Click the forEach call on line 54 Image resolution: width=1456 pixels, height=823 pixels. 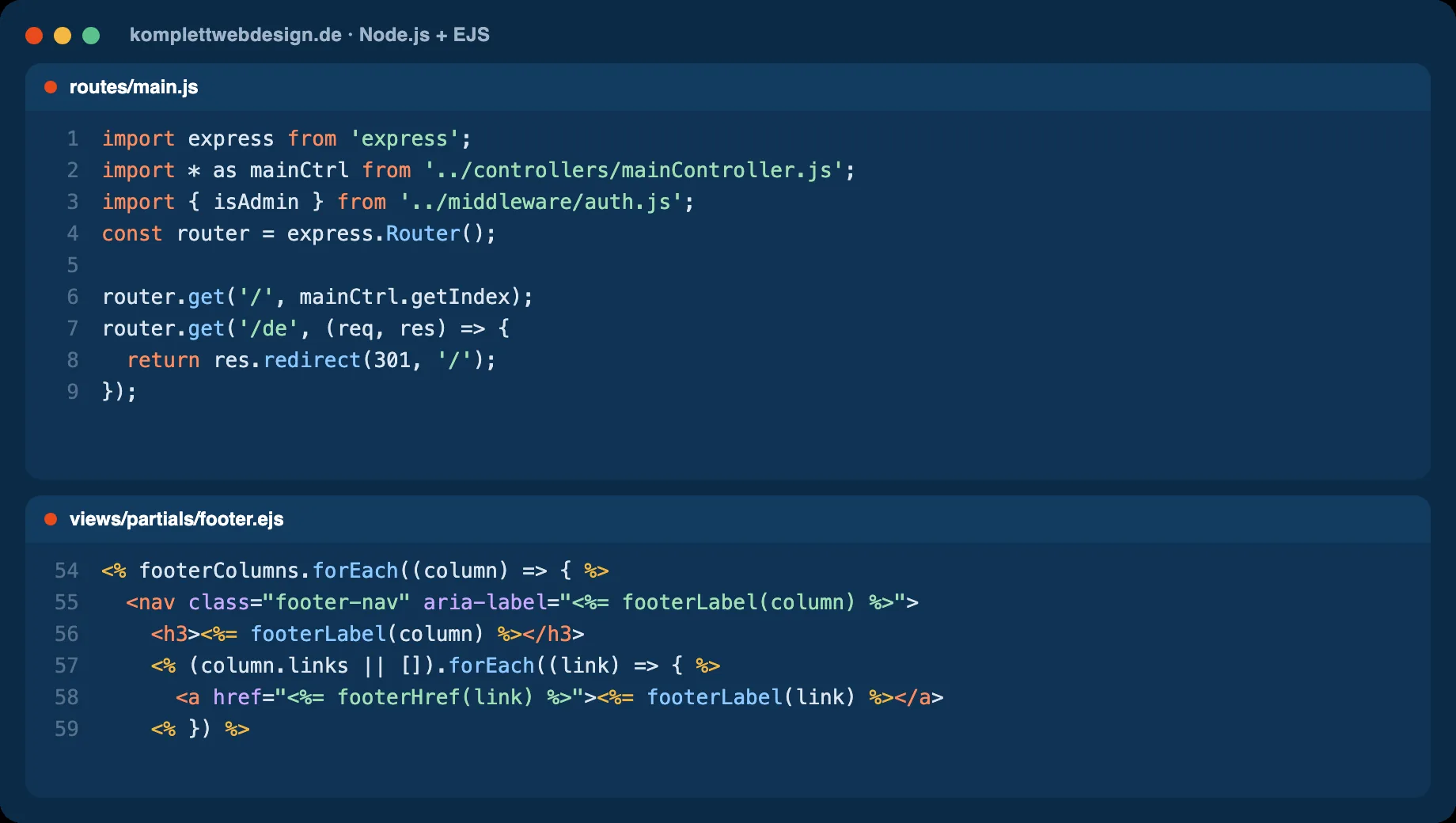tap(355, 571)
